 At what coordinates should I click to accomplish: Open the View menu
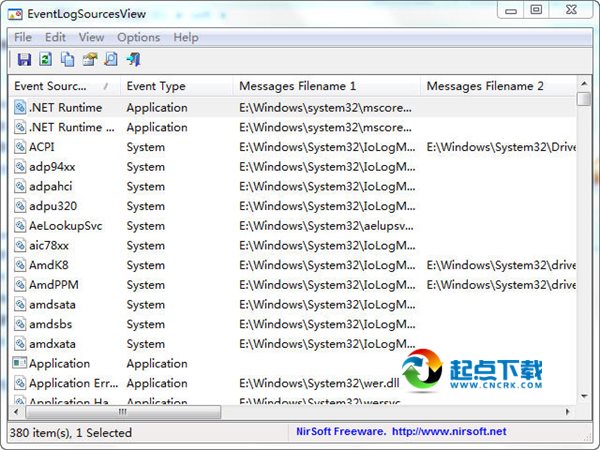[x=91, y=38]
